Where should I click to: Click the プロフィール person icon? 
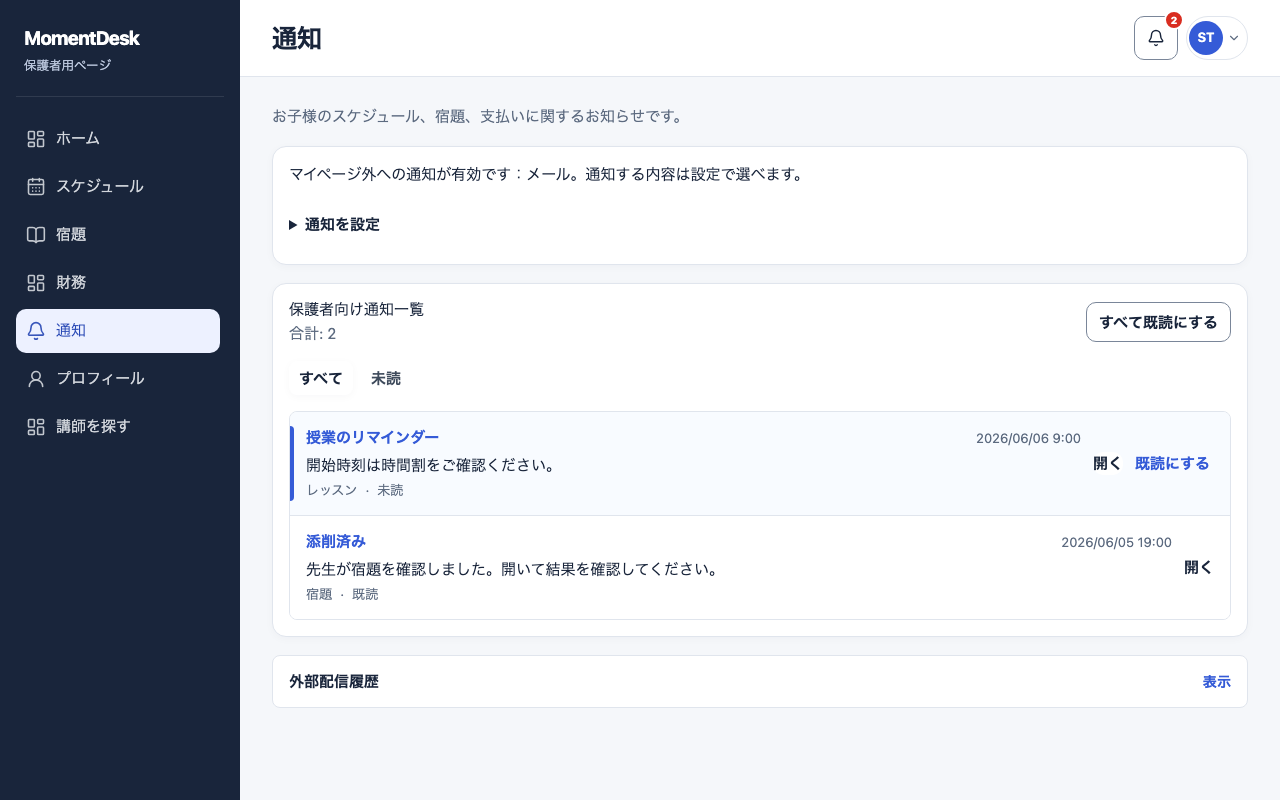pos(36,379)
